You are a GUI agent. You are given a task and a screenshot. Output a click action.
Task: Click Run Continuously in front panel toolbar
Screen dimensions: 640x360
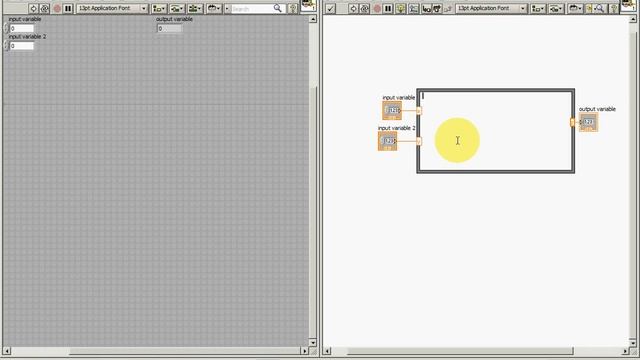45,8
